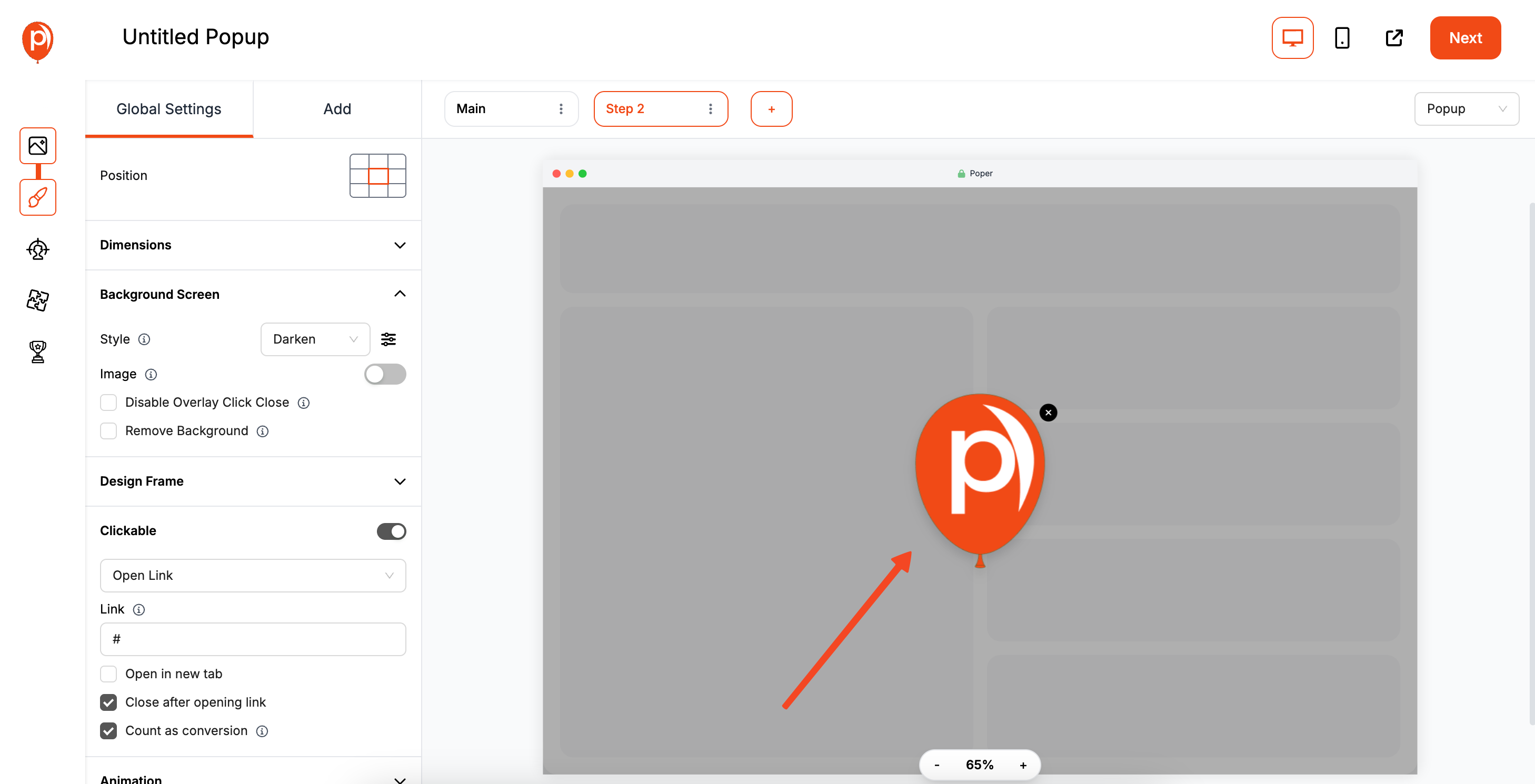Open the puzzle integrations sidebar icon
Viewport: 1535px width, 784px height.
(37, 300)
